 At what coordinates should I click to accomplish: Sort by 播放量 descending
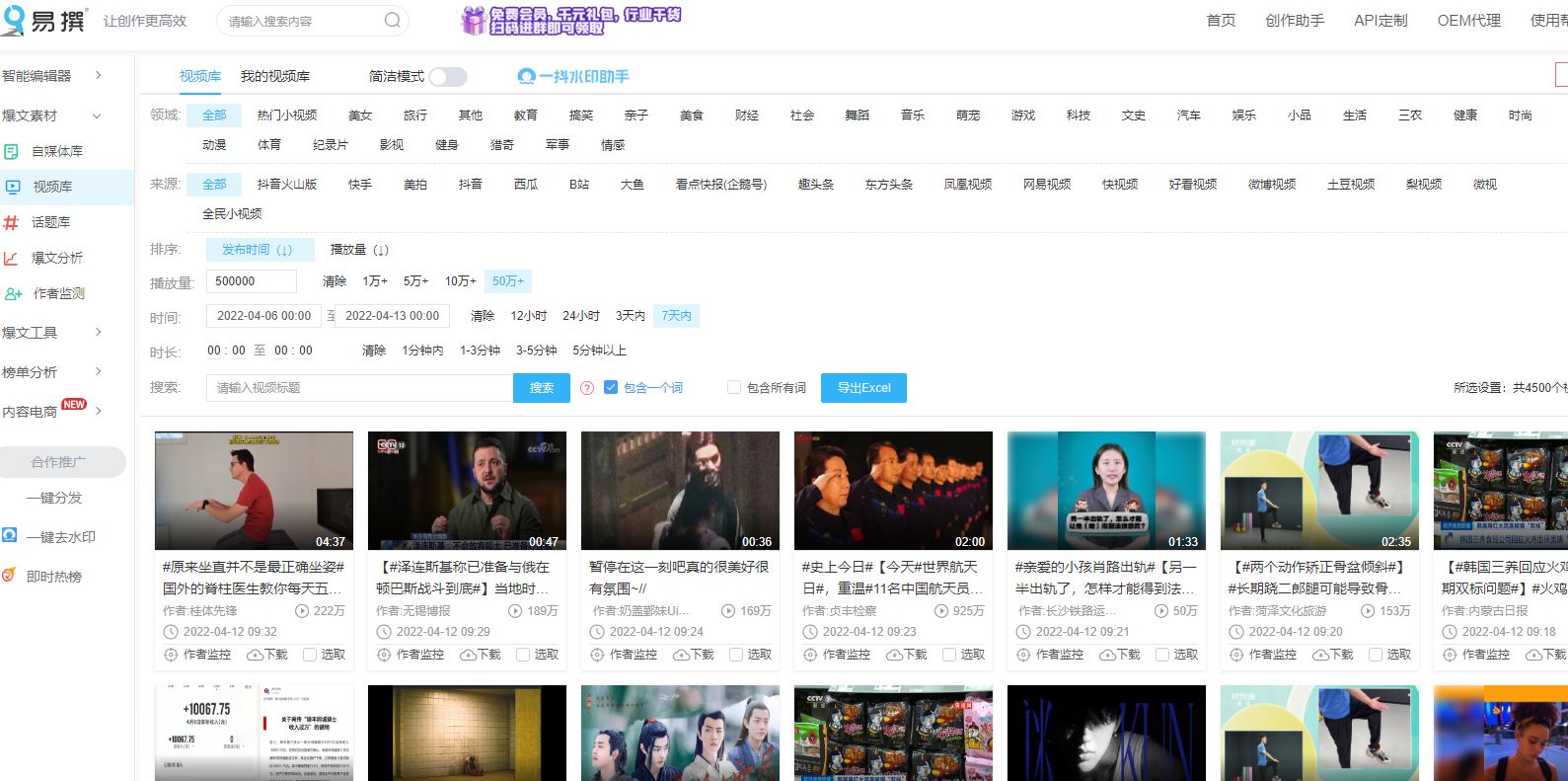click(x=359, y=250)
